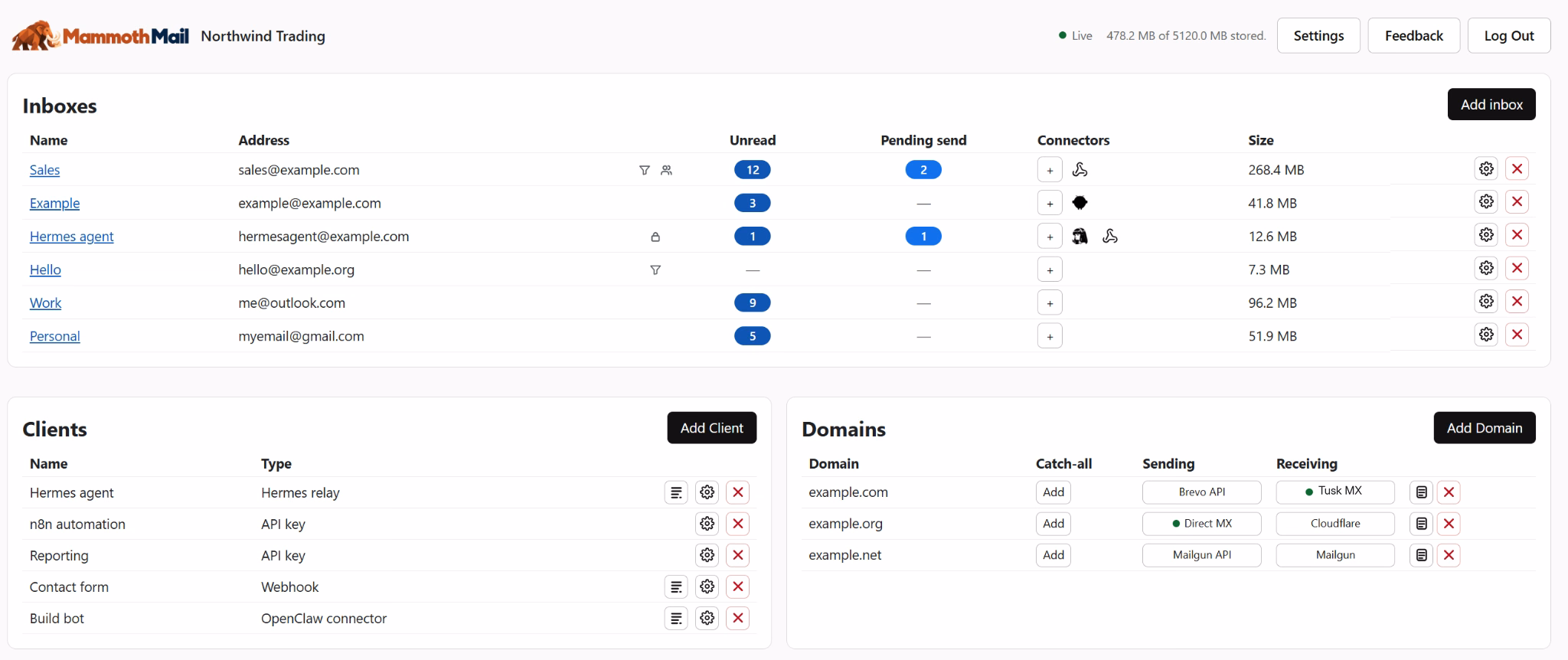This screenshot has height=660, width=1568.
Task: Select Mailgun API sending for example.net
Action: [x=1202, y=555]
